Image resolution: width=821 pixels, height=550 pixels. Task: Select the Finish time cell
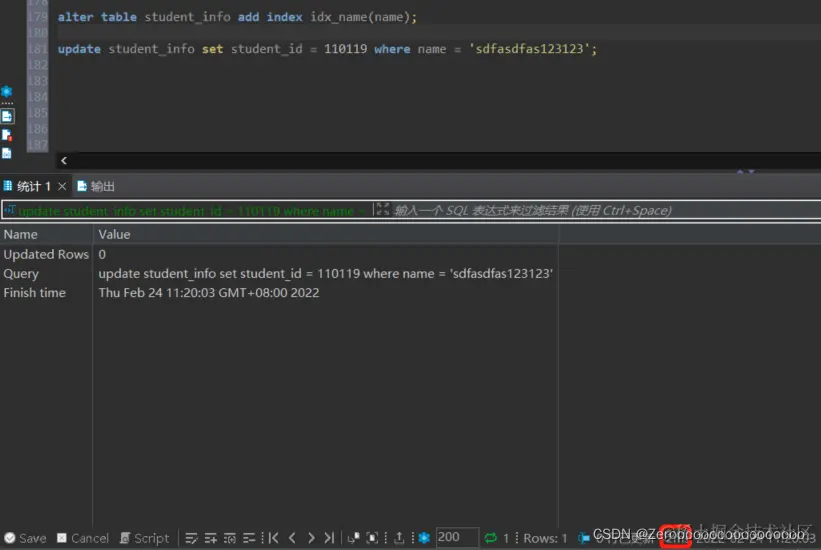35,292
